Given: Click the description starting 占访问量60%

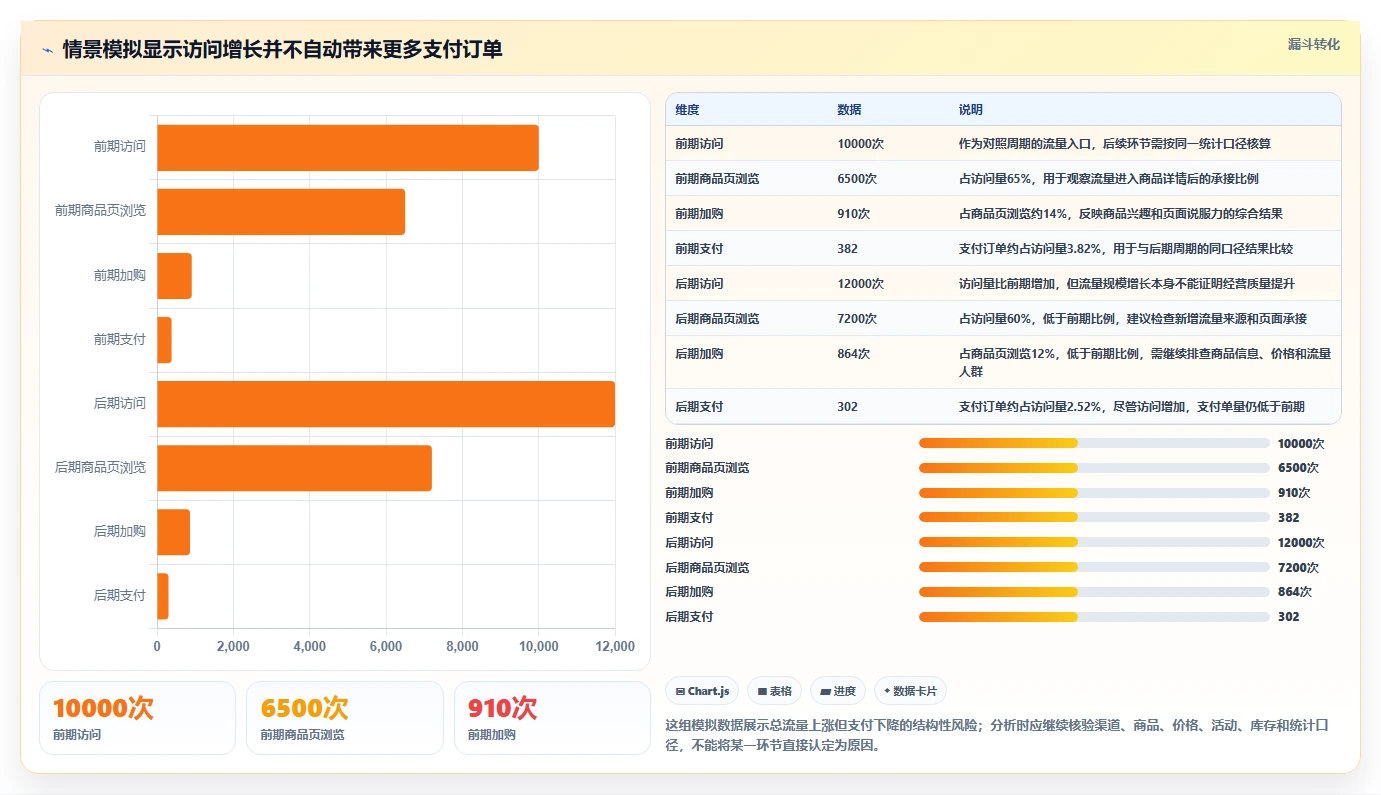Looking at the screenshot, I should coord(1133,319).
